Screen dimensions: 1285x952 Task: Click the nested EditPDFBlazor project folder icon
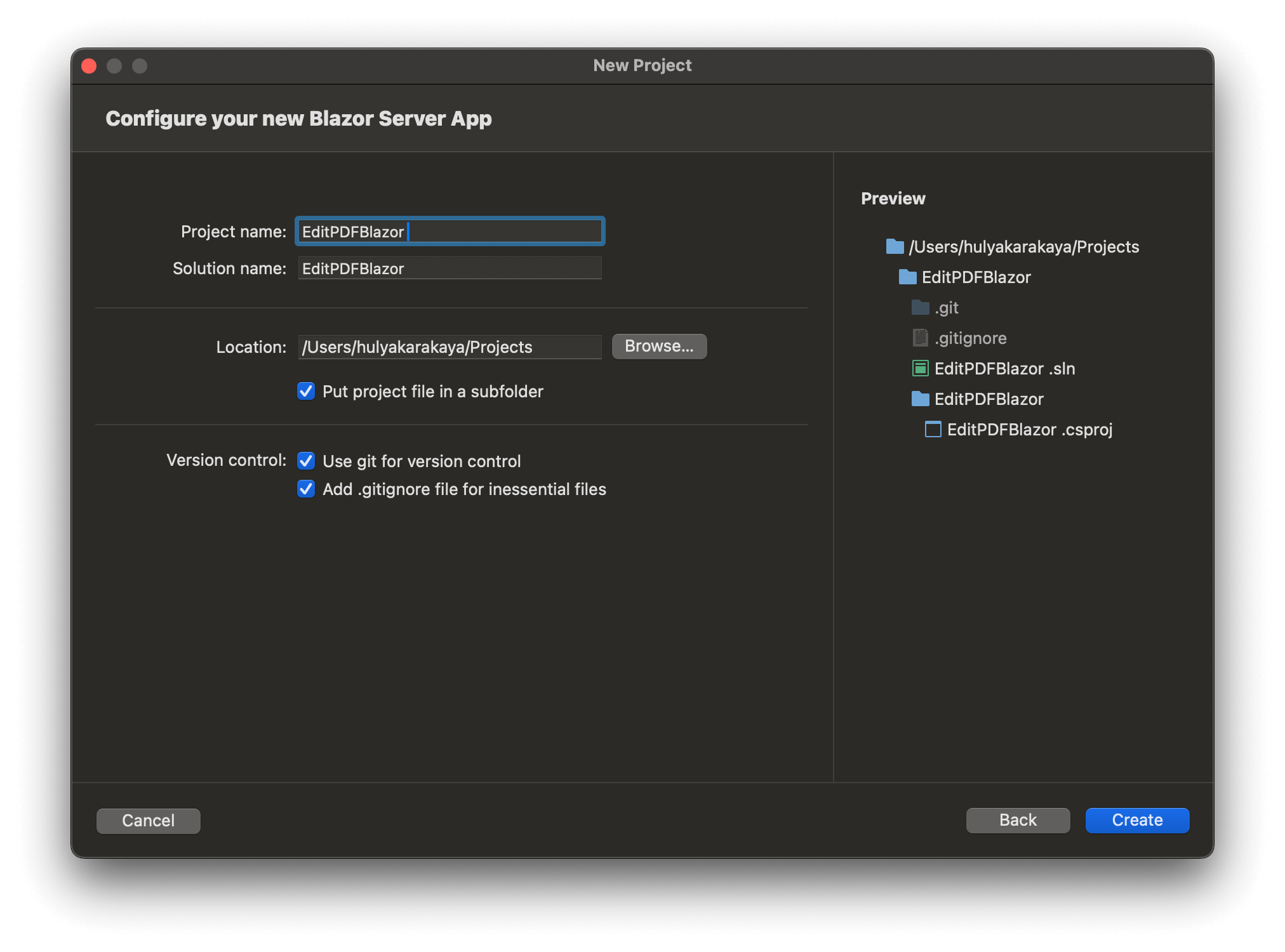920,399
